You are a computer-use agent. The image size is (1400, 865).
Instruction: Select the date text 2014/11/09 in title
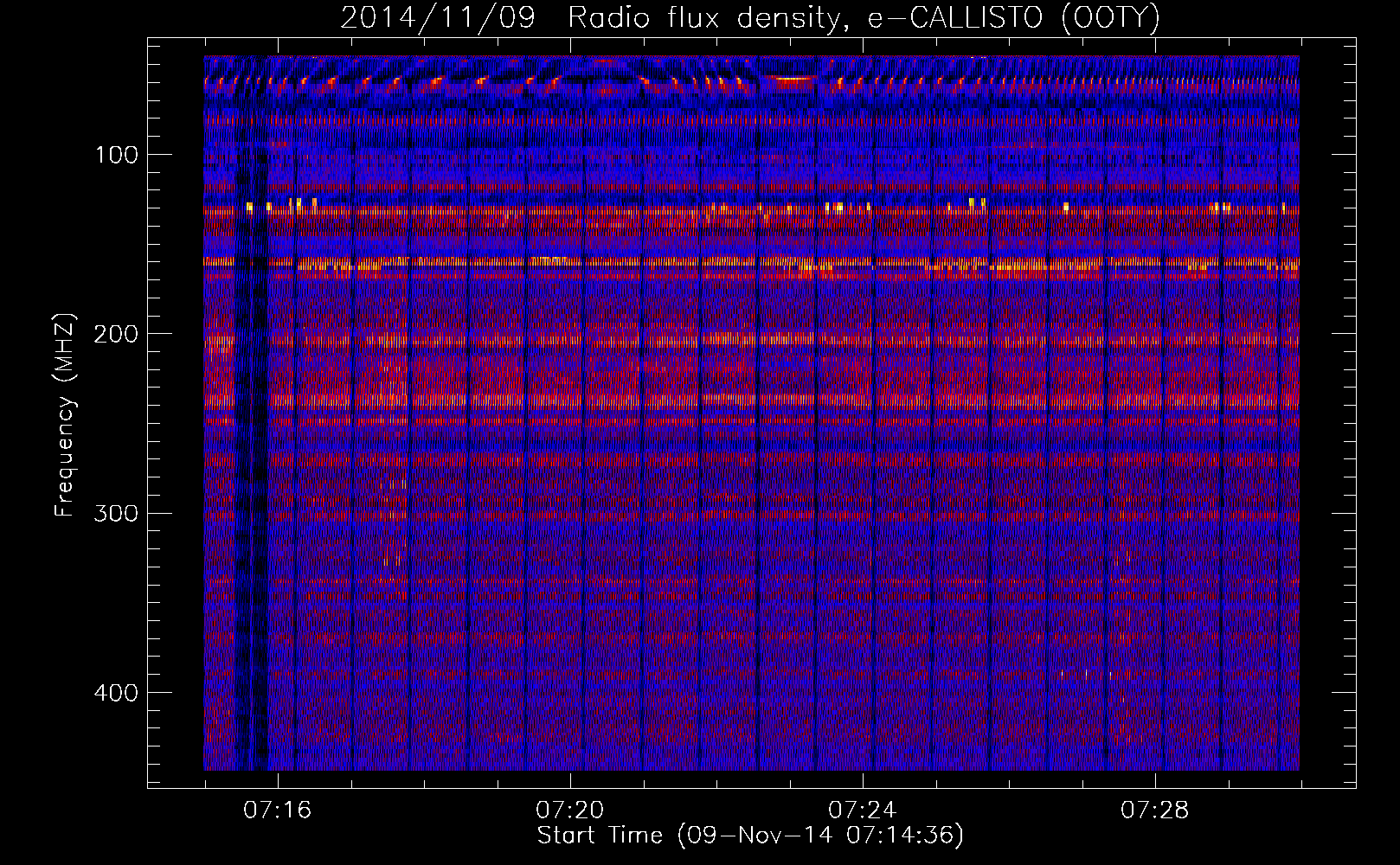(437, 18)
